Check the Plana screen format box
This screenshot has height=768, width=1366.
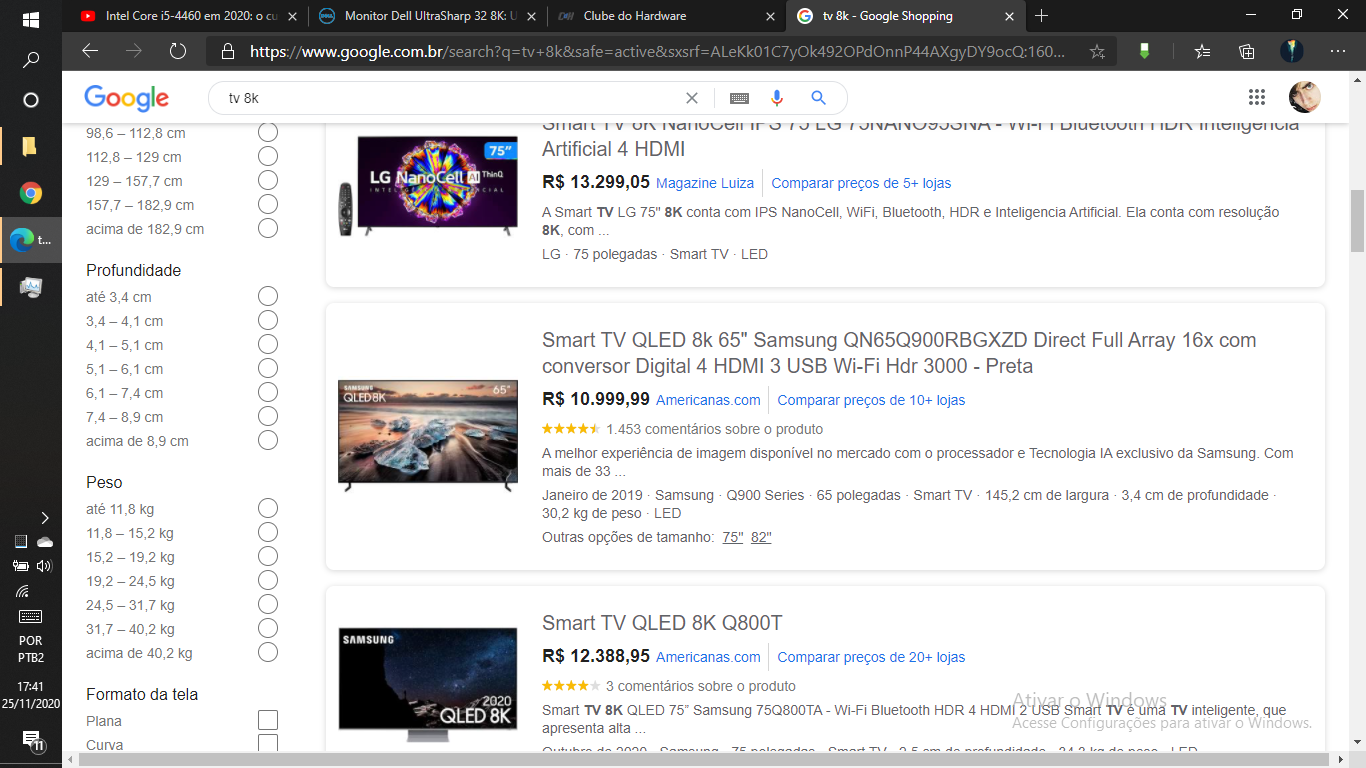click(x=268, y=721)
